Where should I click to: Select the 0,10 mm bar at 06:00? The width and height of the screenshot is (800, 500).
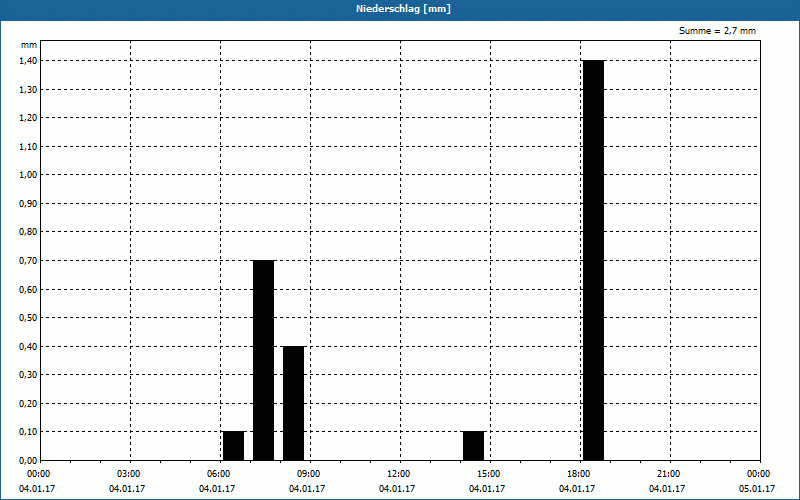234,446
